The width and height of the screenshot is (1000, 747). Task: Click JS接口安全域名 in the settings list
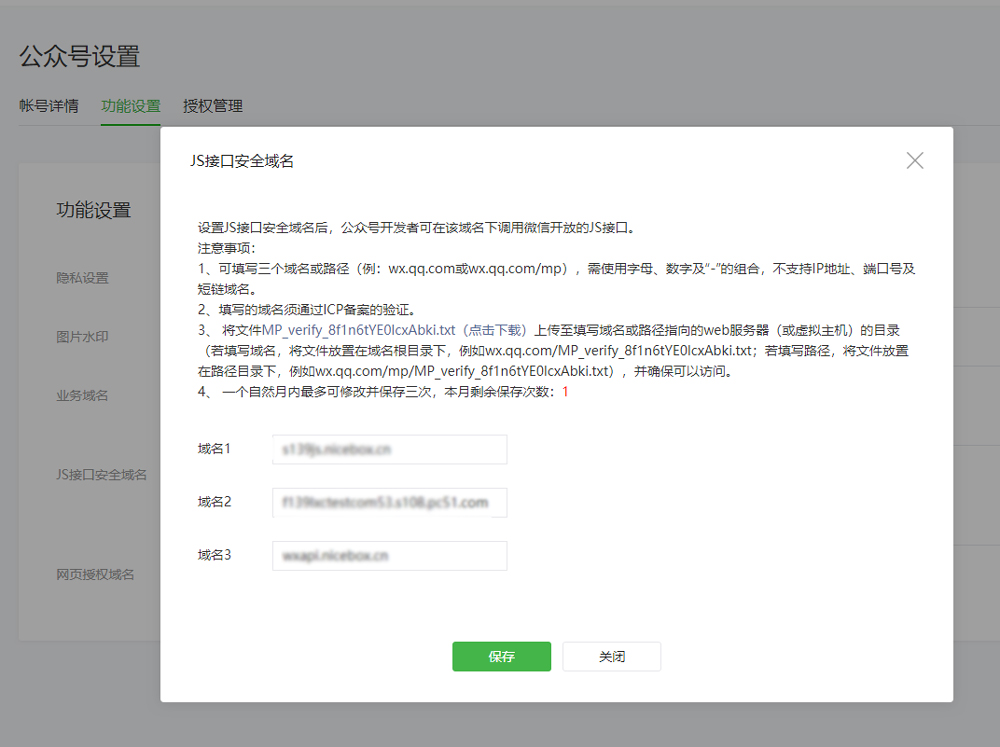(x=101, y=474)
